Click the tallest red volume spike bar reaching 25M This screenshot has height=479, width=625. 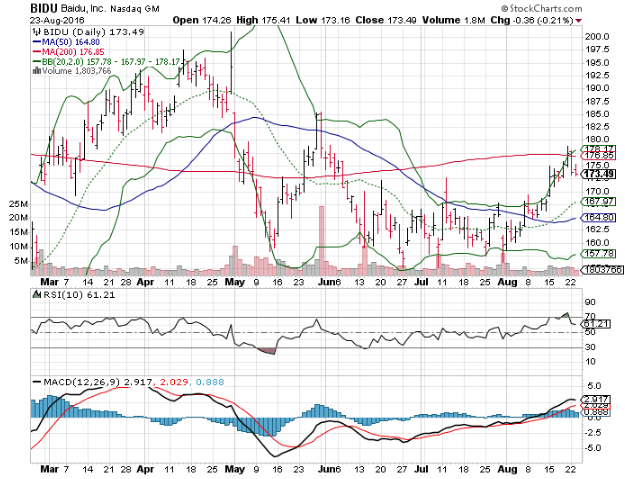click(321, 241)
